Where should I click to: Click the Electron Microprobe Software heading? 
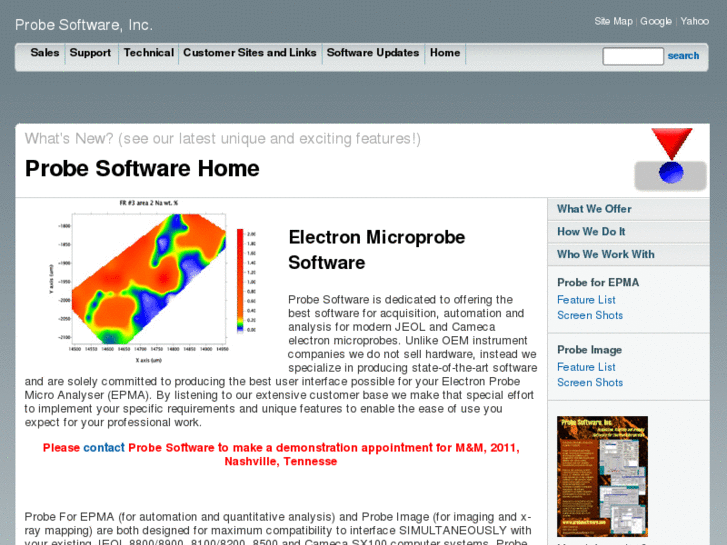click(376, 250)
